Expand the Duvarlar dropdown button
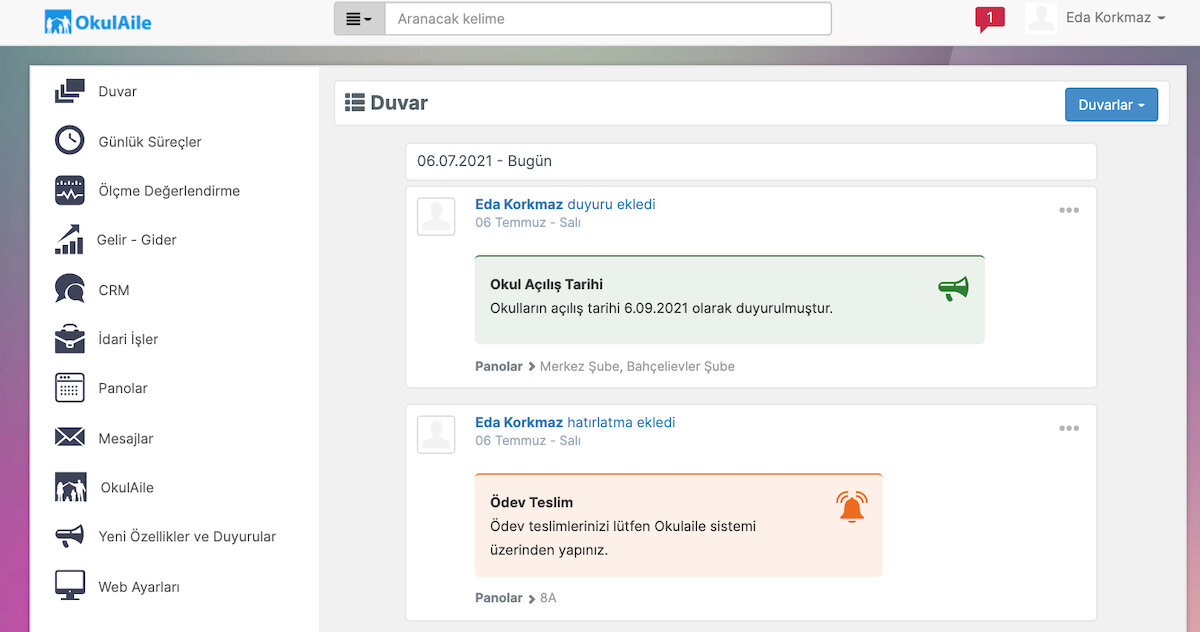Screen dimensions: 1200x632 (x=1111, y=105)
